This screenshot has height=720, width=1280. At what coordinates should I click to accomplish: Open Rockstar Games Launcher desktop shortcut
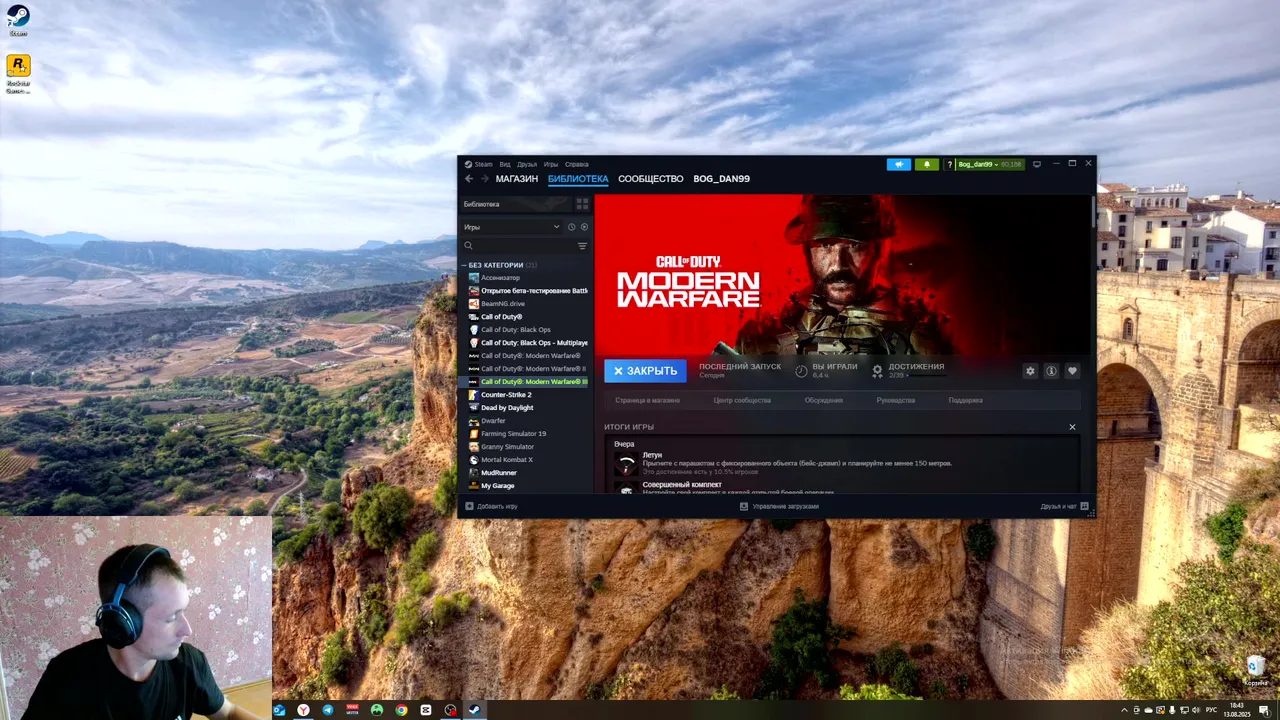(18, 74)
